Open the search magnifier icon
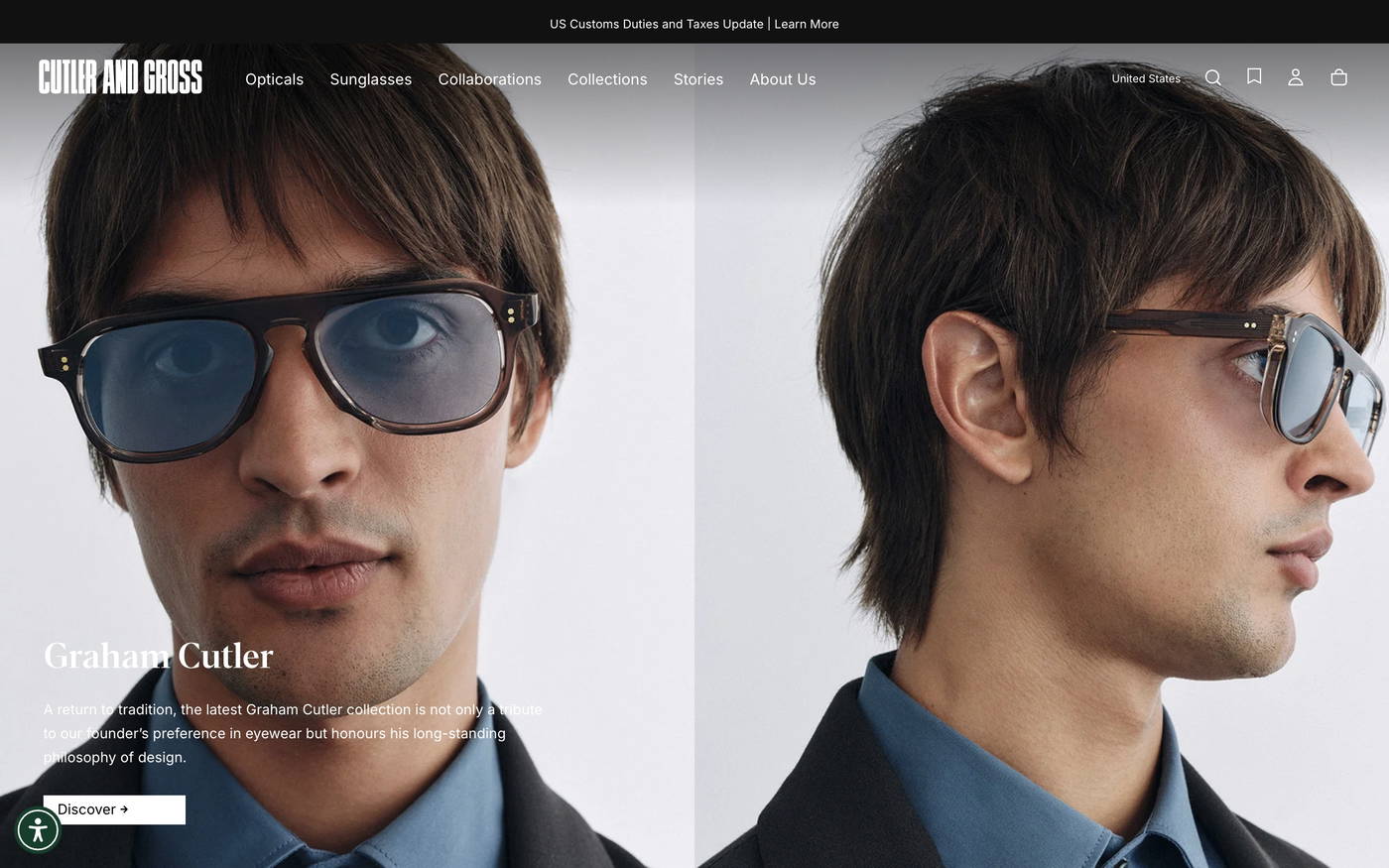Screen dimensions: 1389x868 pos(1212,77)
